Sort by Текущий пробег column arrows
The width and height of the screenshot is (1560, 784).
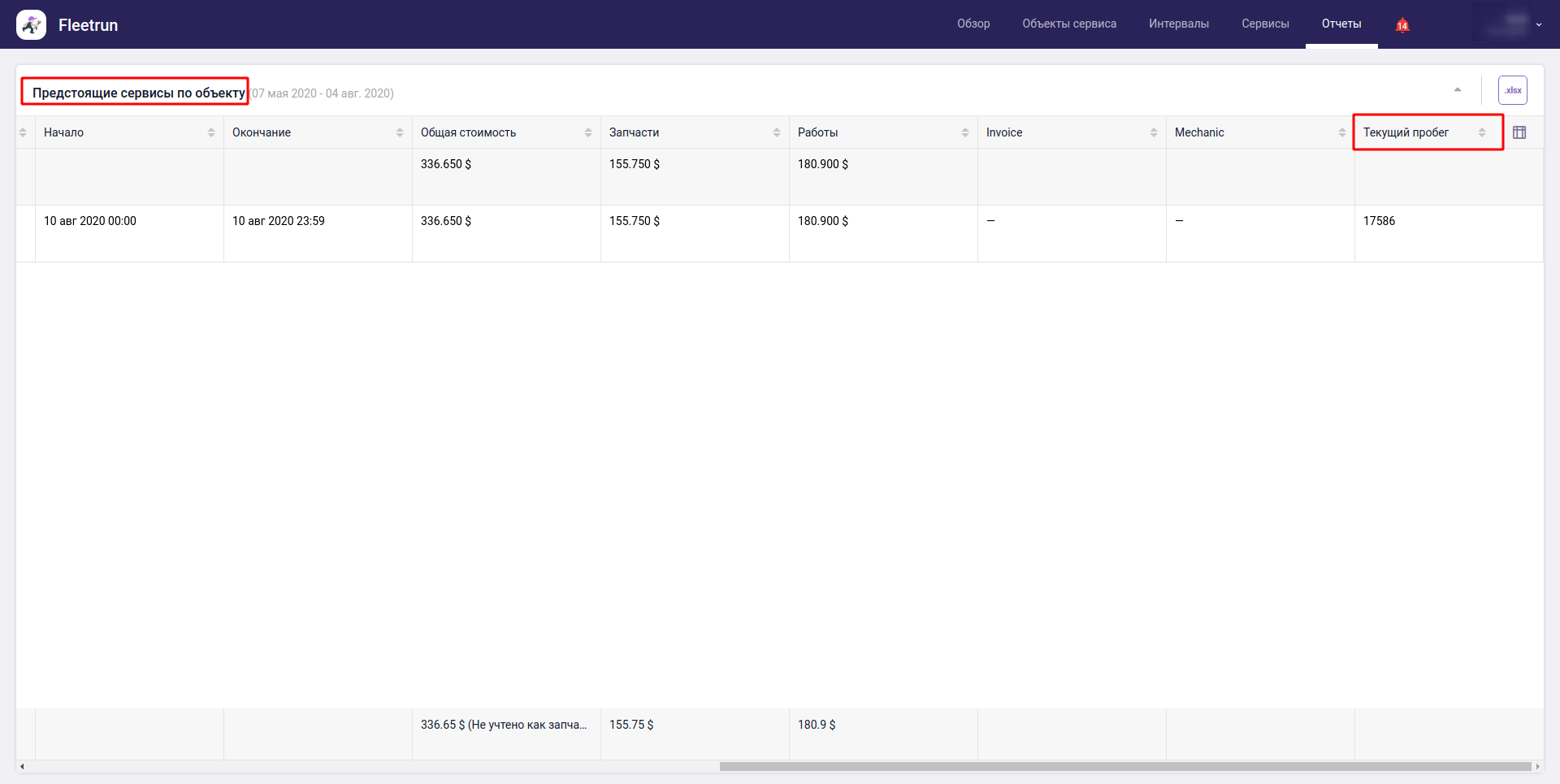pyautogui.click(x=1482, y=132)
